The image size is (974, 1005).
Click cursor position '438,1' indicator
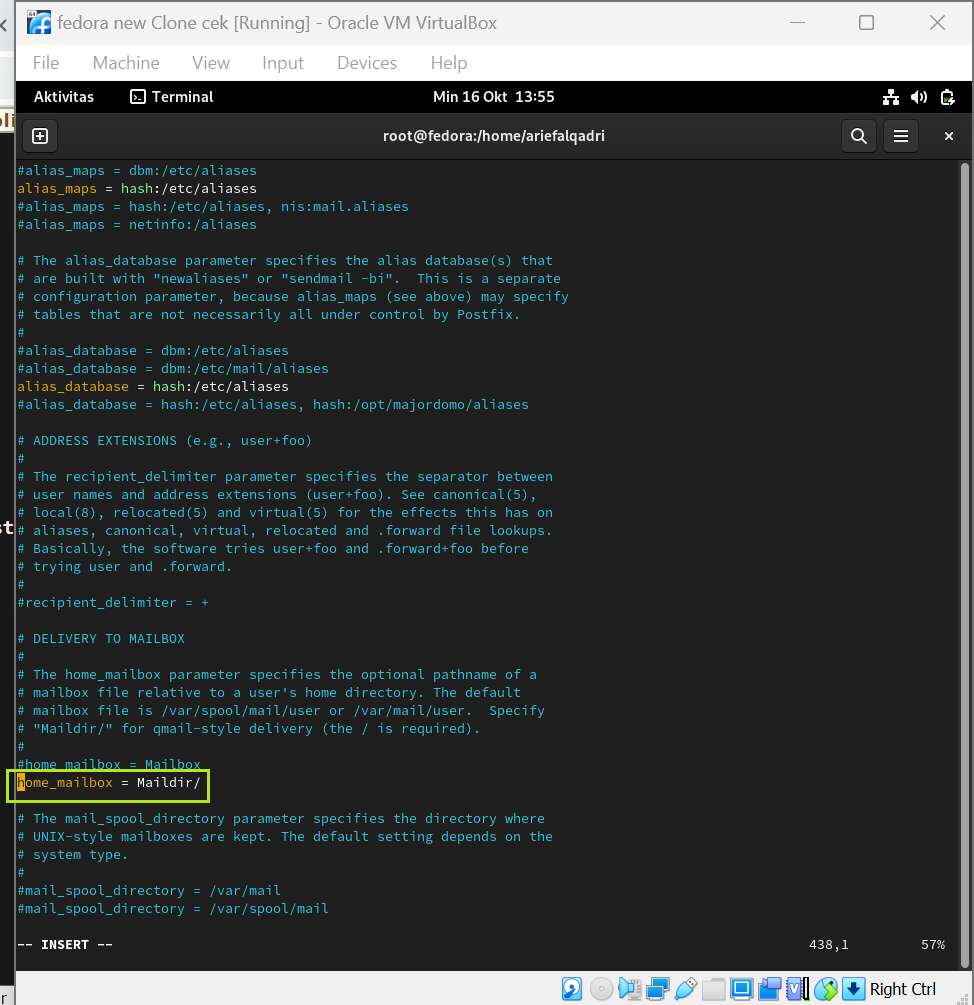tap(829, 945)
